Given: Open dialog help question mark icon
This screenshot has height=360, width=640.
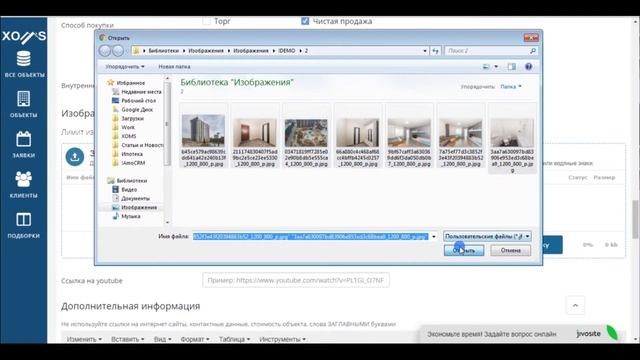Looking at the screenshot, I should pyautogui.click(x=528, y=67).
